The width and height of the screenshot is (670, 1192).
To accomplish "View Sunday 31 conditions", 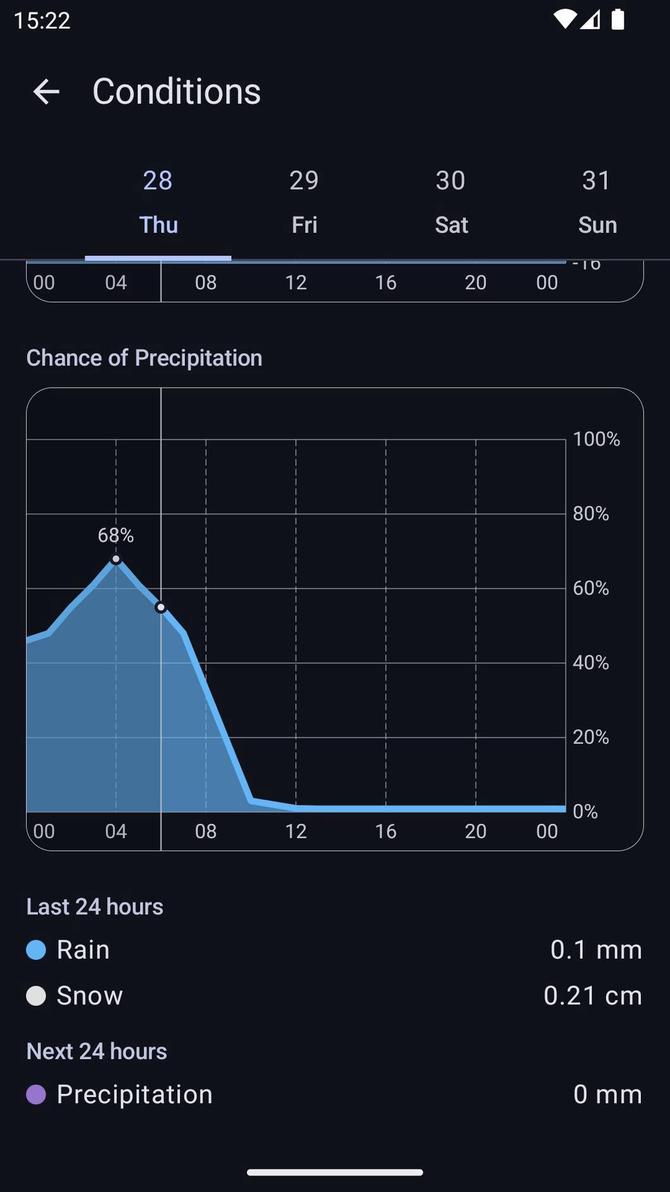I will 596,200.
